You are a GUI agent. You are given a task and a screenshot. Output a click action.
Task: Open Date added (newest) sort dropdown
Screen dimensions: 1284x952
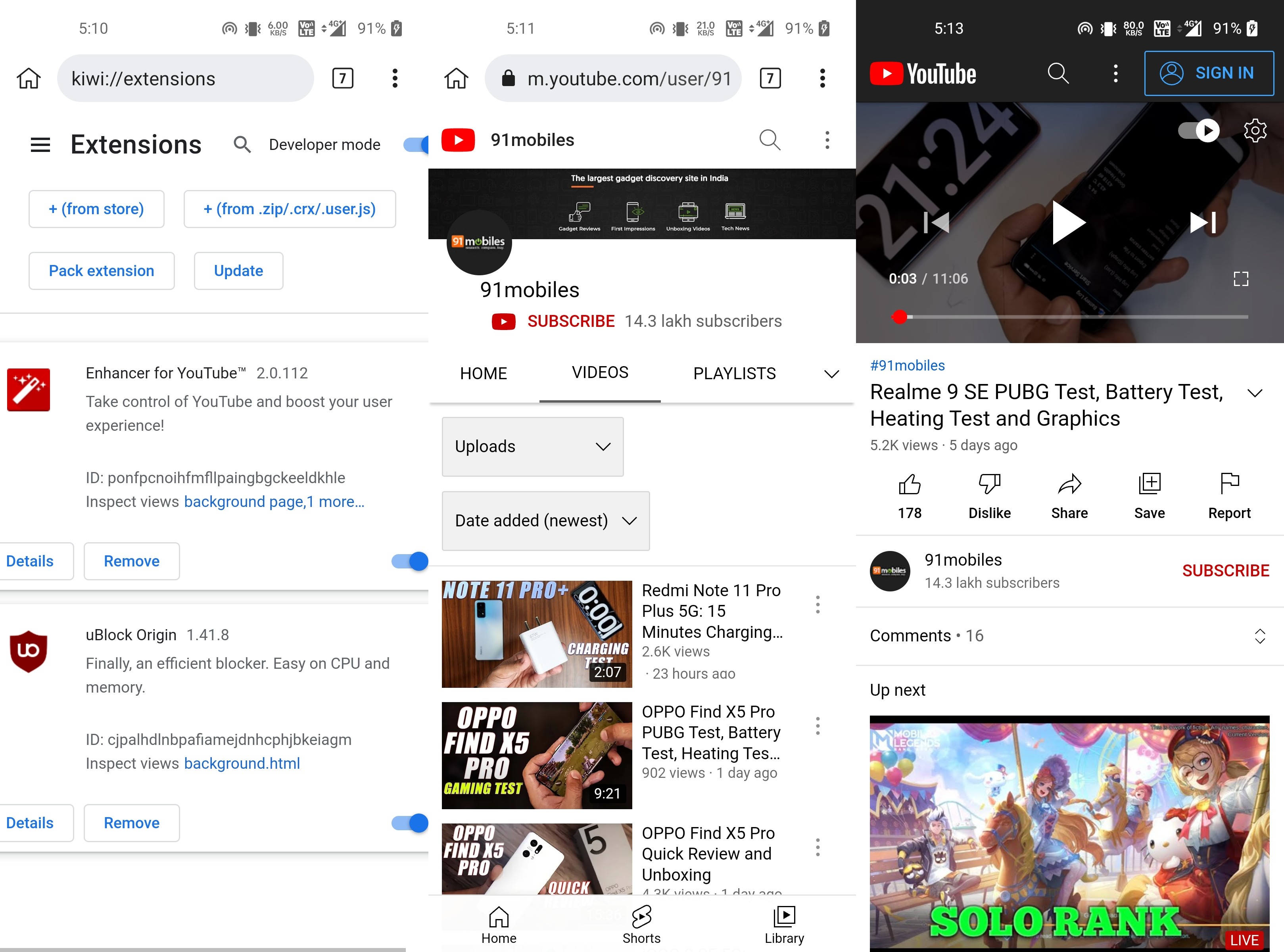click(546, 521)
